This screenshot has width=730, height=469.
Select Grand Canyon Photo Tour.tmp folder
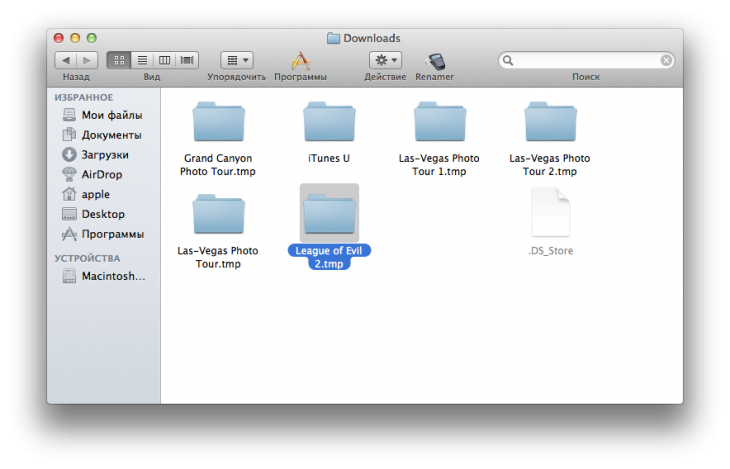tap(218, 122)
